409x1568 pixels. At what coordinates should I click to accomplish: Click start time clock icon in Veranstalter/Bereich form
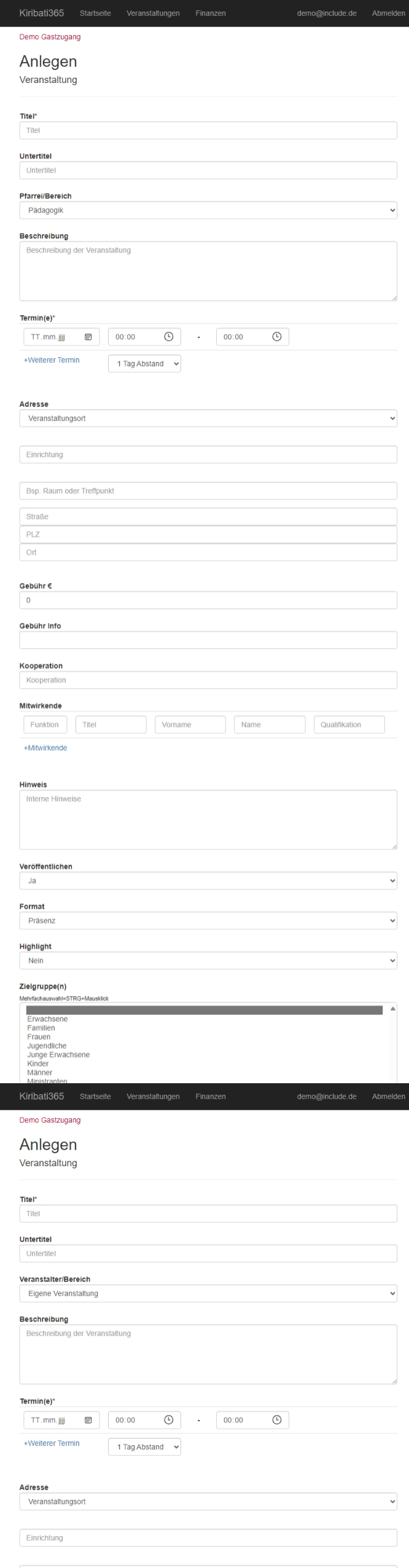[168, 1420]
